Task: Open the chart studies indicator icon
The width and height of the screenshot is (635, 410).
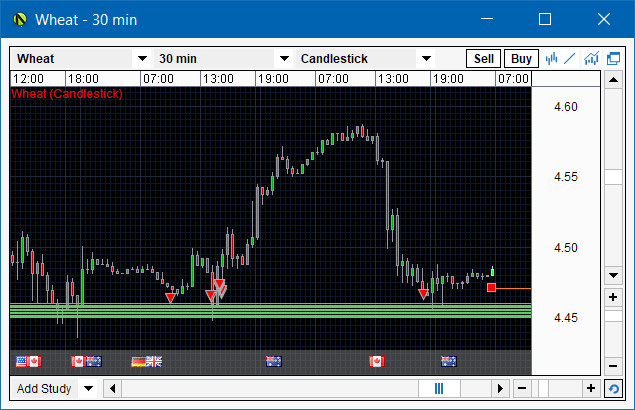Action: 592,59
